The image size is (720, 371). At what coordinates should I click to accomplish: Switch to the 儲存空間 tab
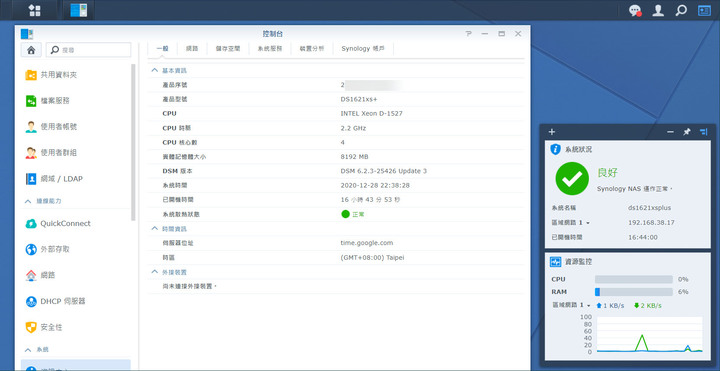click(228, 49)
